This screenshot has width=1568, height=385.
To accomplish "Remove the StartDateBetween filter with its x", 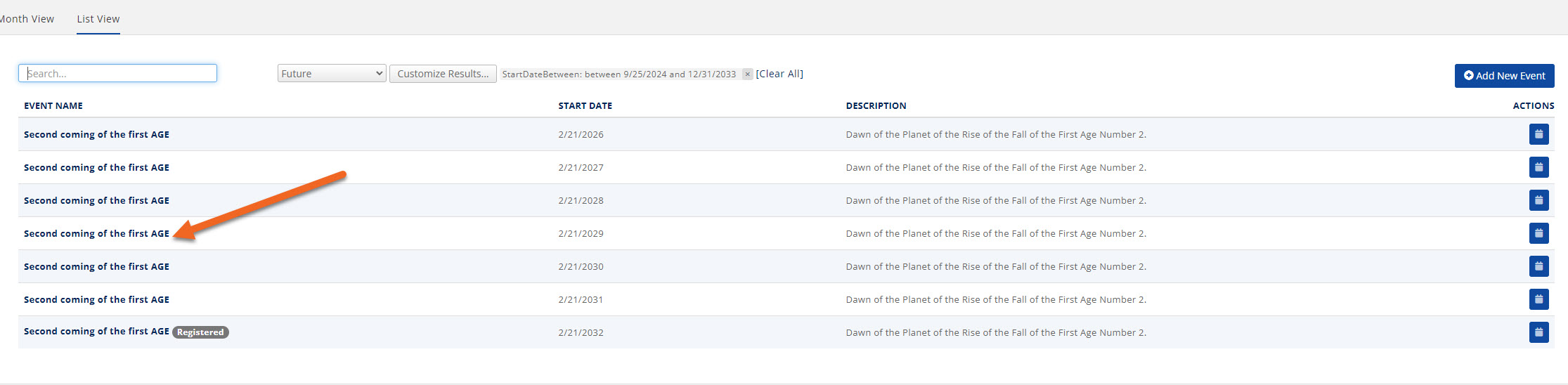I will 747,74.
